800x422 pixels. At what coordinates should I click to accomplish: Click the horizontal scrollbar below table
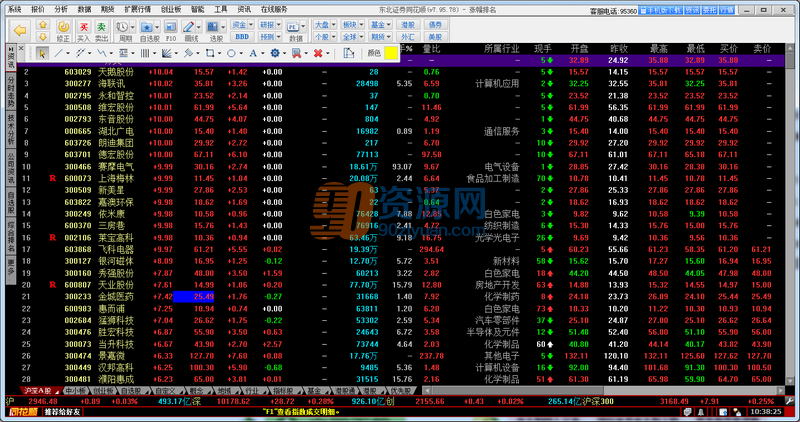pos(602,391)
